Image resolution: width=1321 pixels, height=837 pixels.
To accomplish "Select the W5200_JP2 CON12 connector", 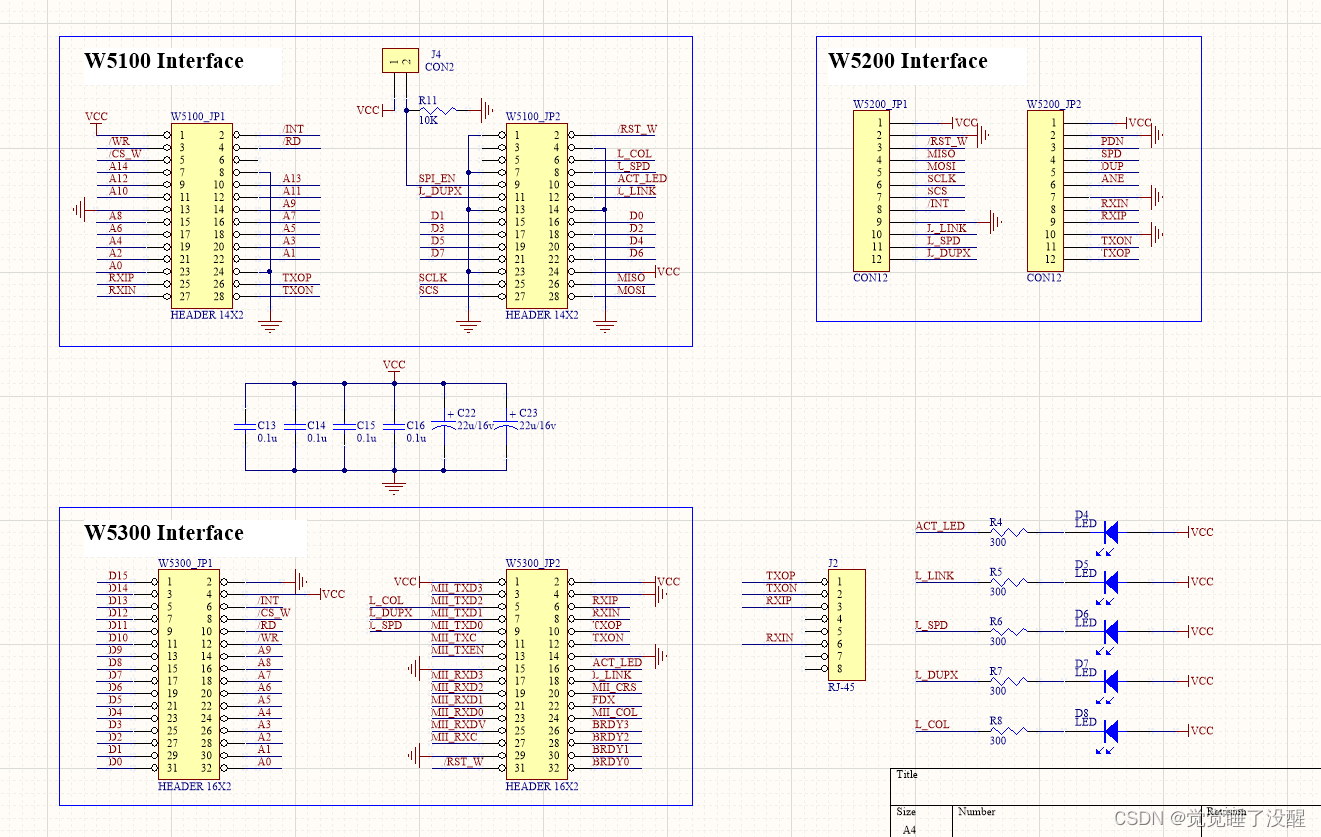I will point(1044,191).
